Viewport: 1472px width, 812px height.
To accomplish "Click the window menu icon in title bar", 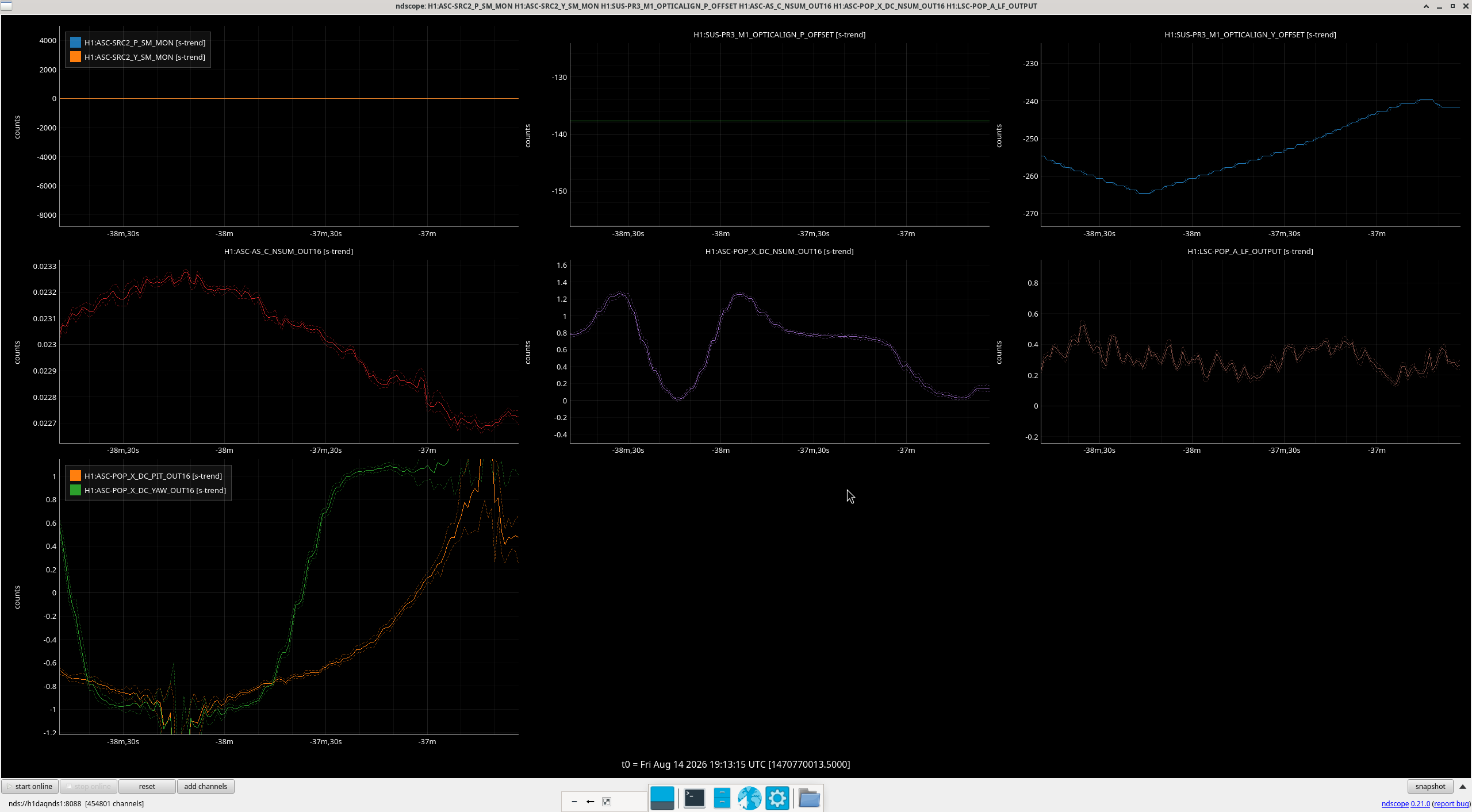I will pos(6,6).
